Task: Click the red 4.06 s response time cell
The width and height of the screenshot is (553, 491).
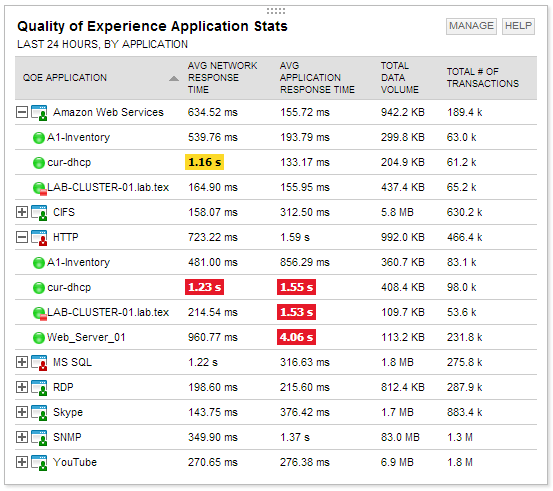Action: (296, 337)
